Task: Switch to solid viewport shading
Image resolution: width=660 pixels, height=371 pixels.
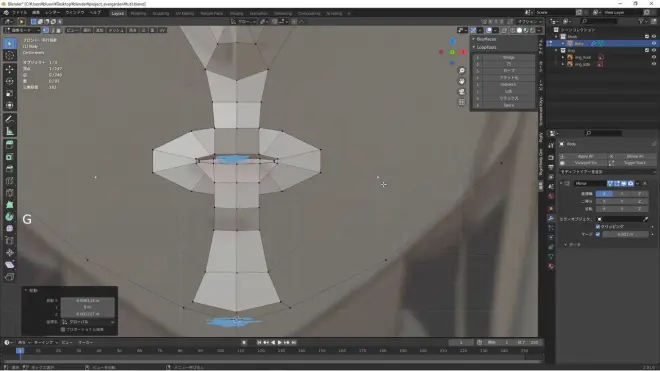Action: pyautogui.click(x=519, y=30)
